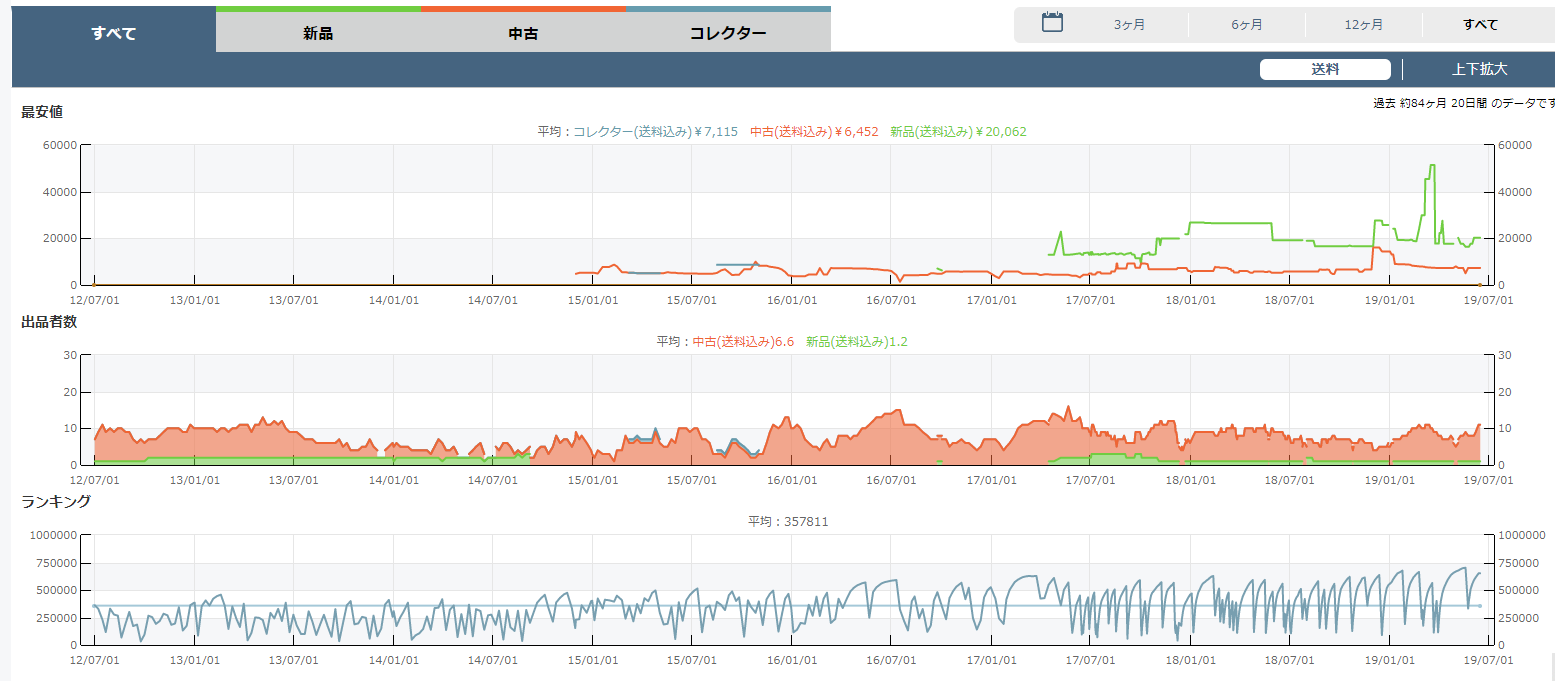Toggle 新品(送料込み) in 出品者数 legend

(x=857, y=342)
